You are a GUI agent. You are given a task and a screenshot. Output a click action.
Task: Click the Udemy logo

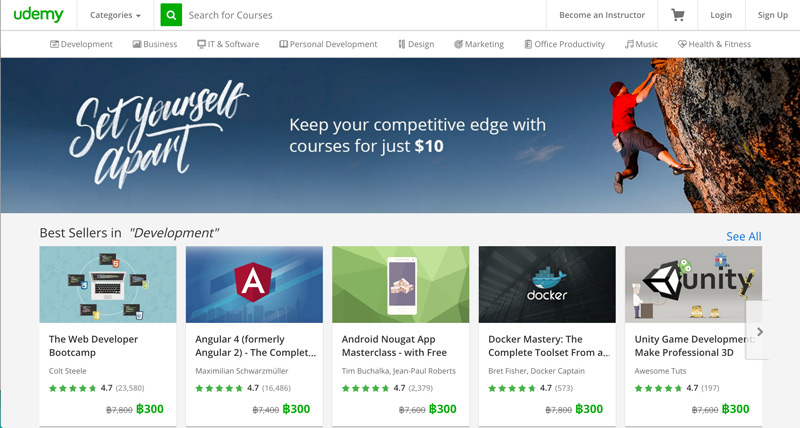(38, 15)
